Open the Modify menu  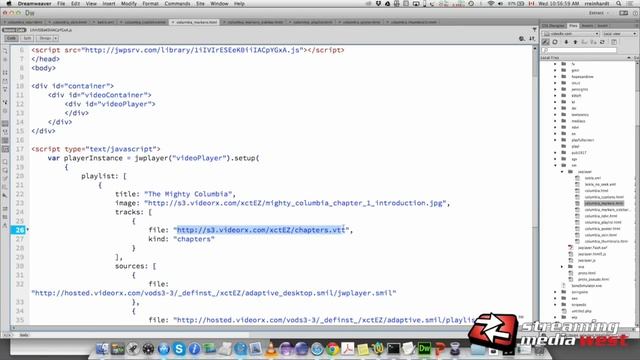click(x=129, y=4)
